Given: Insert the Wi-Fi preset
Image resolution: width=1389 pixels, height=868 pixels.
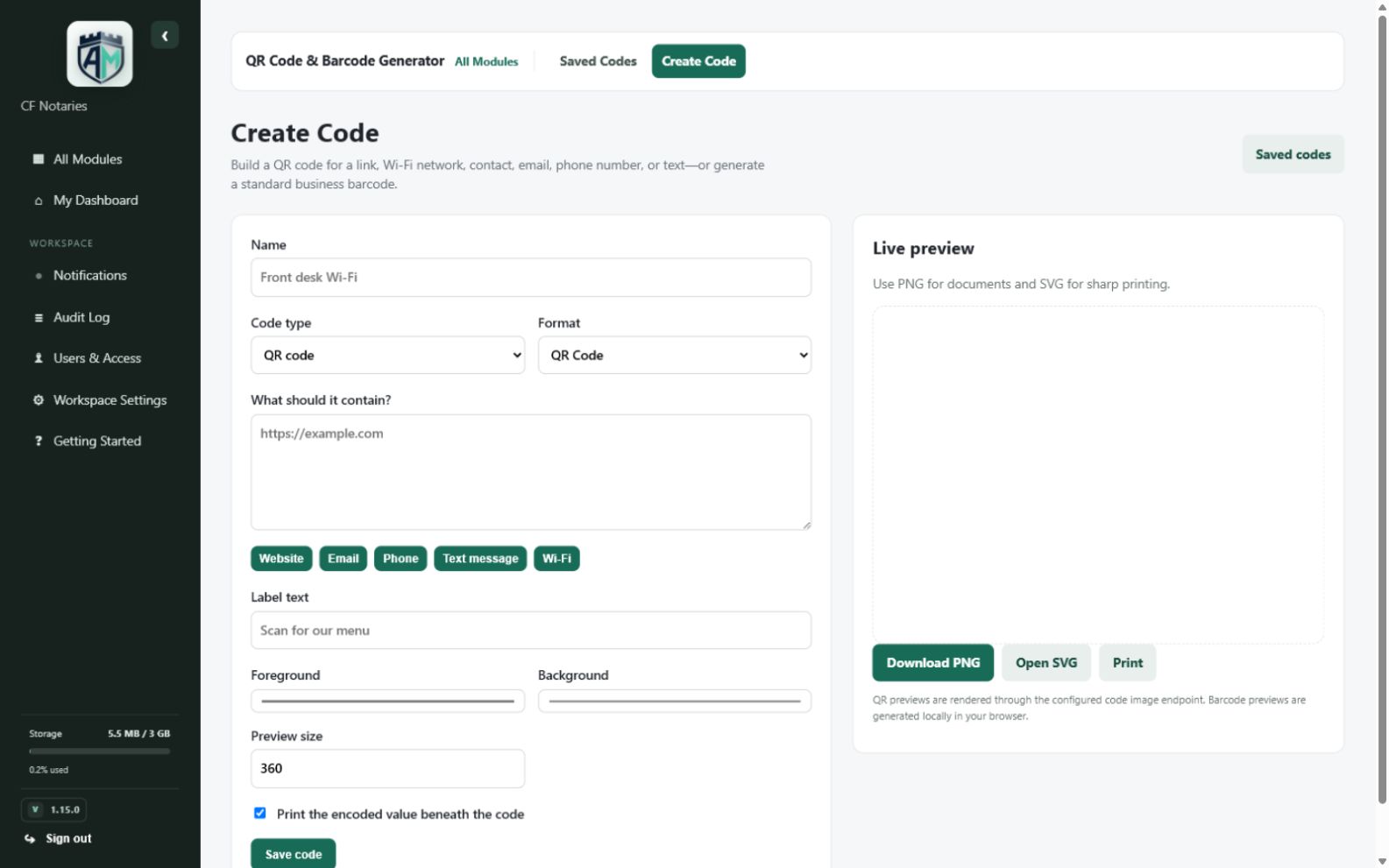Looking at the screenshot, I should pyautogui.click(x=556, y=559).
